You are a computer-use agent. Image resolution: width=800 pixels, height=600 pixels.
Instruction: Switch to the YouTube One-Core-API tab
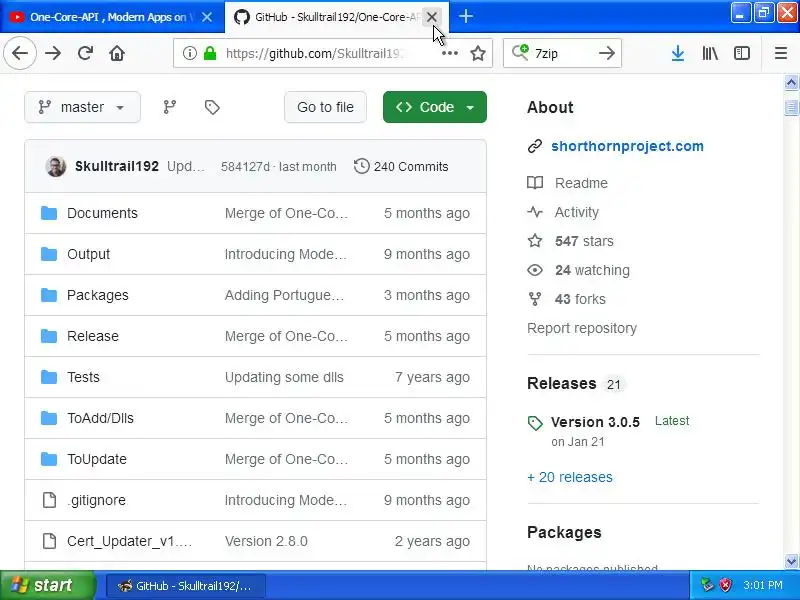108,17
